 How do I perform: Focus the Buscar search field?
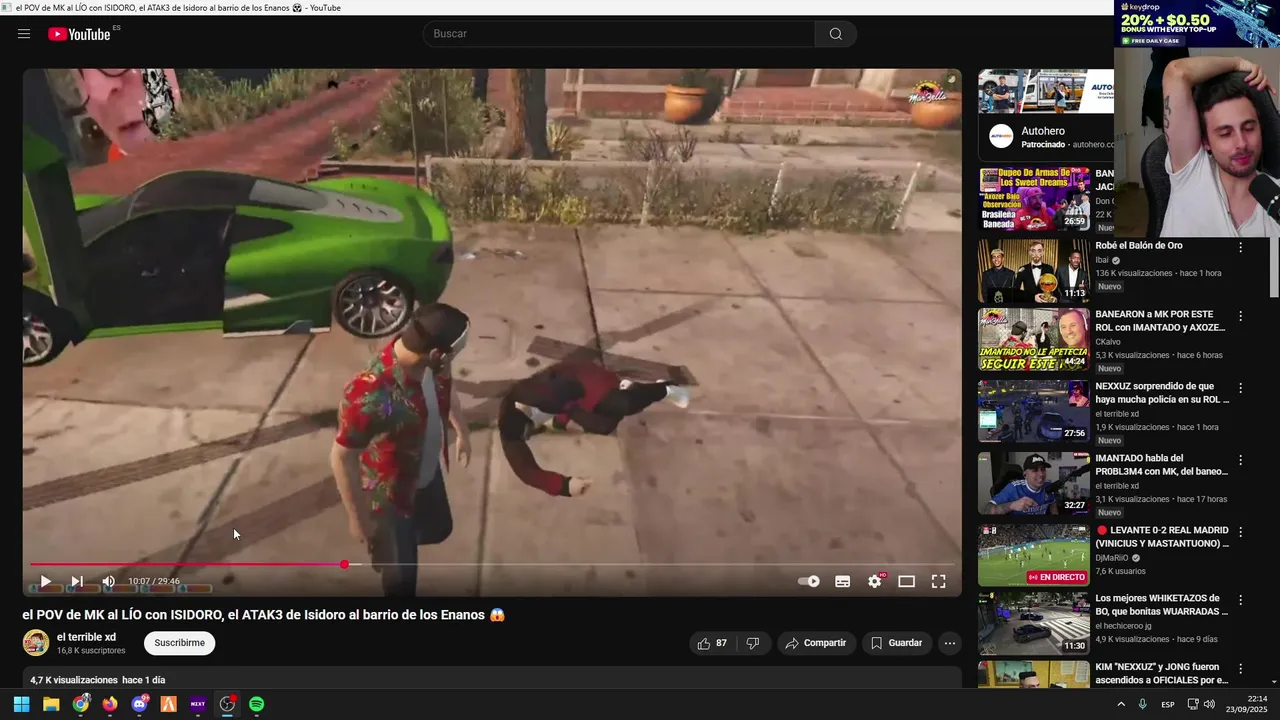[x=620, y=34]
